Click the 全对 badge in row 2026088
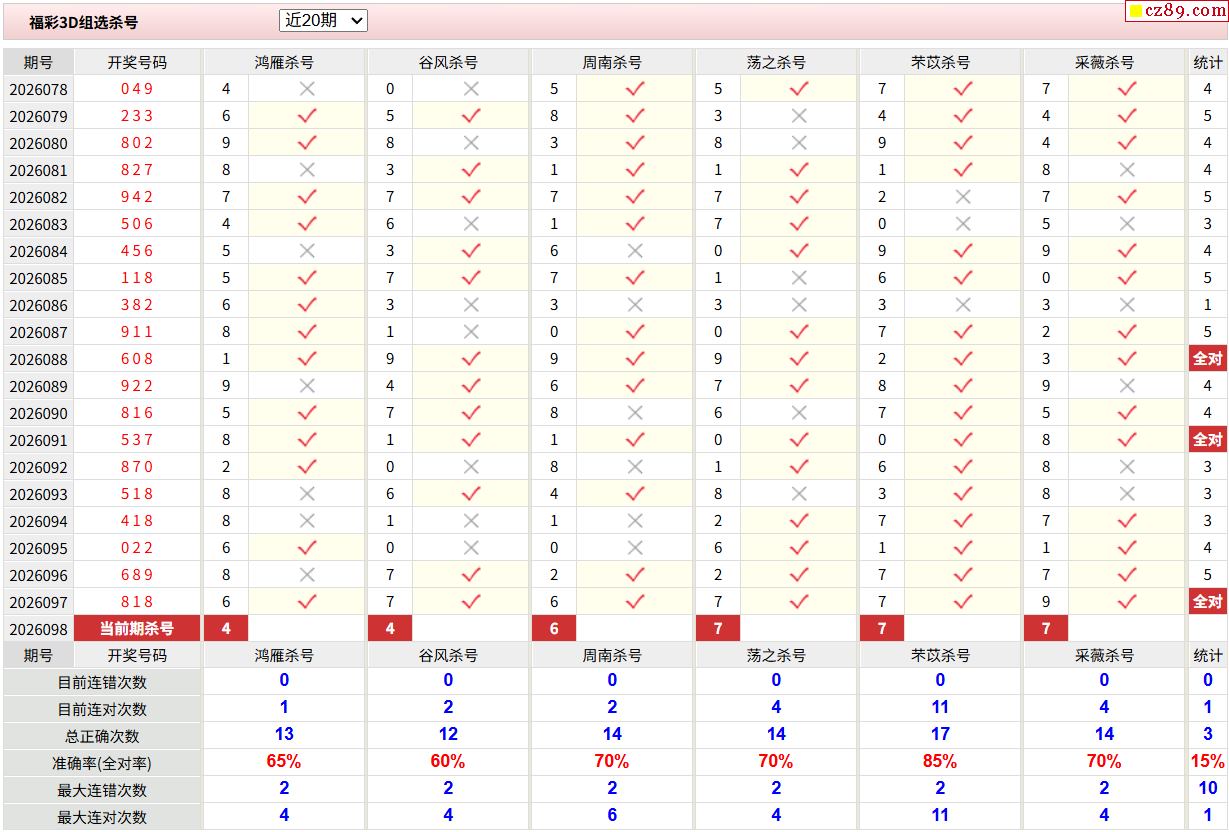Screen dimensions: 1229x832 click(x=1207, y=359)
